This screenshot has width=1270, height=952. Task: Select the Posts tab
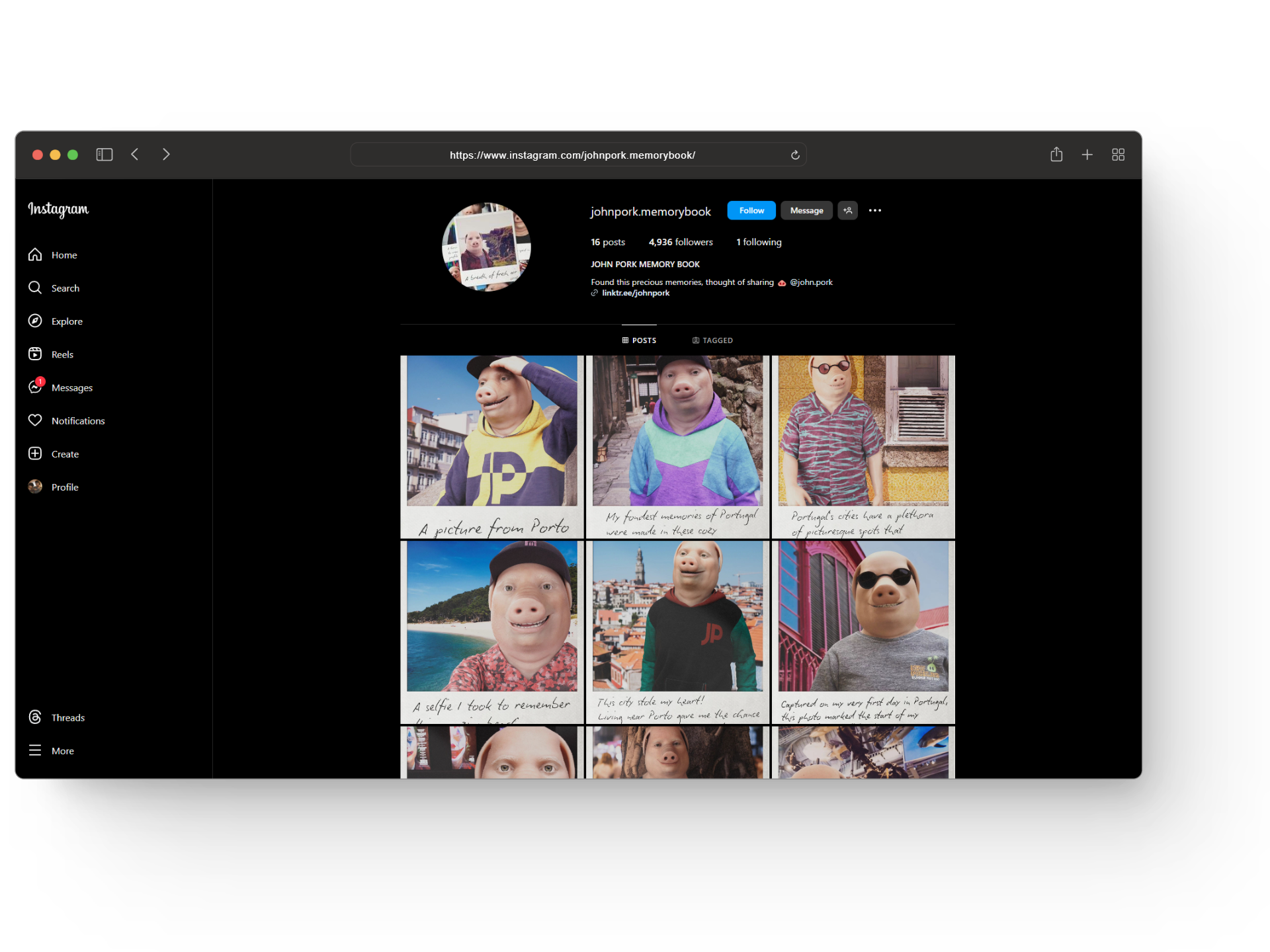[639, 340]
